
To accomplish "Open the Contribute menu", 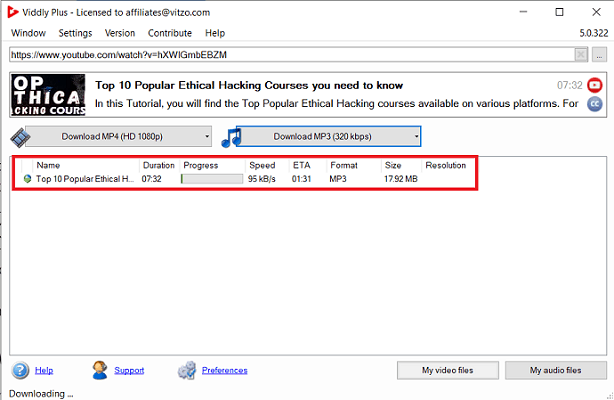I will tap(170, 33).
